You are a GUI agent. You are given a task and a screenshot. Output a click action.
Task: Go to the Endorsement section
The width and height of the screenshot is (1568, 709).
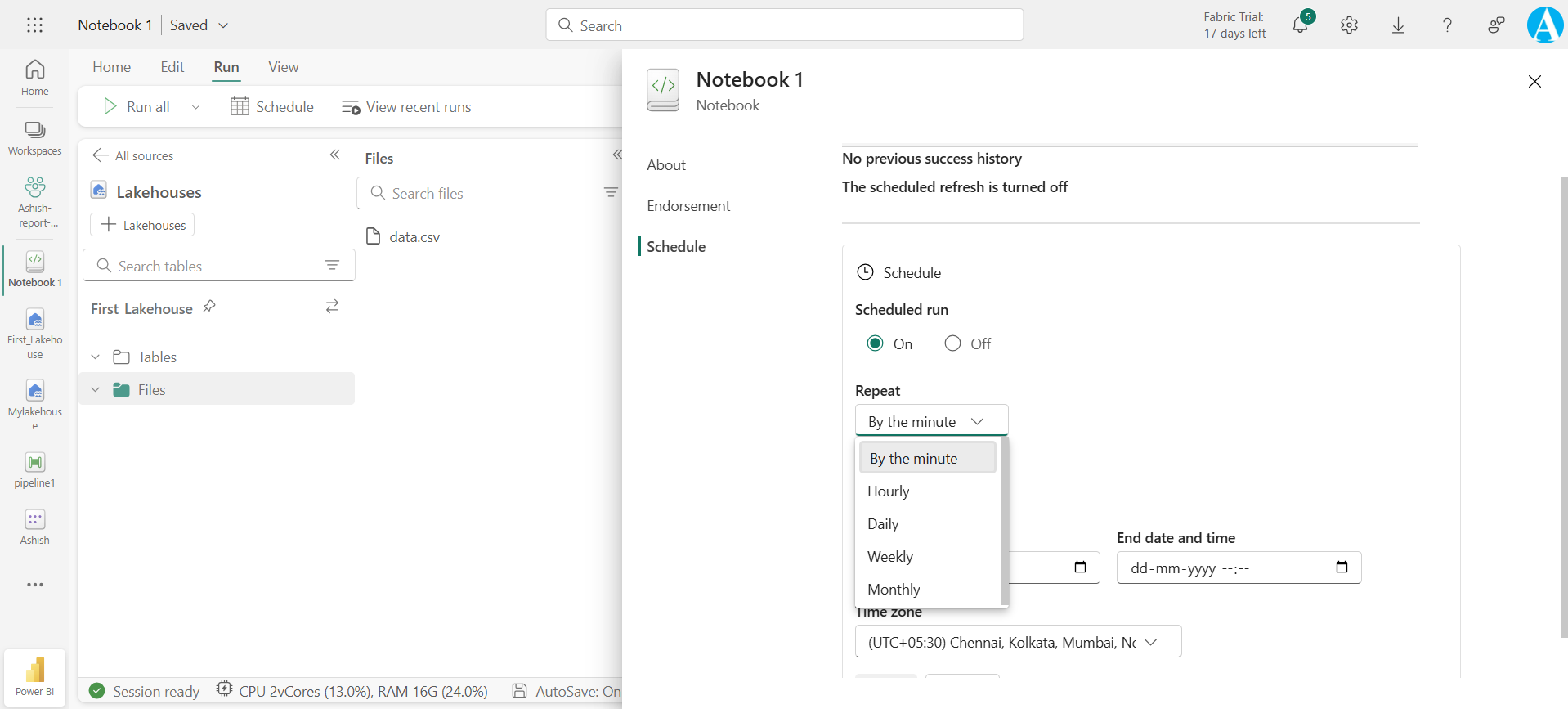click(x=688, y=206)
